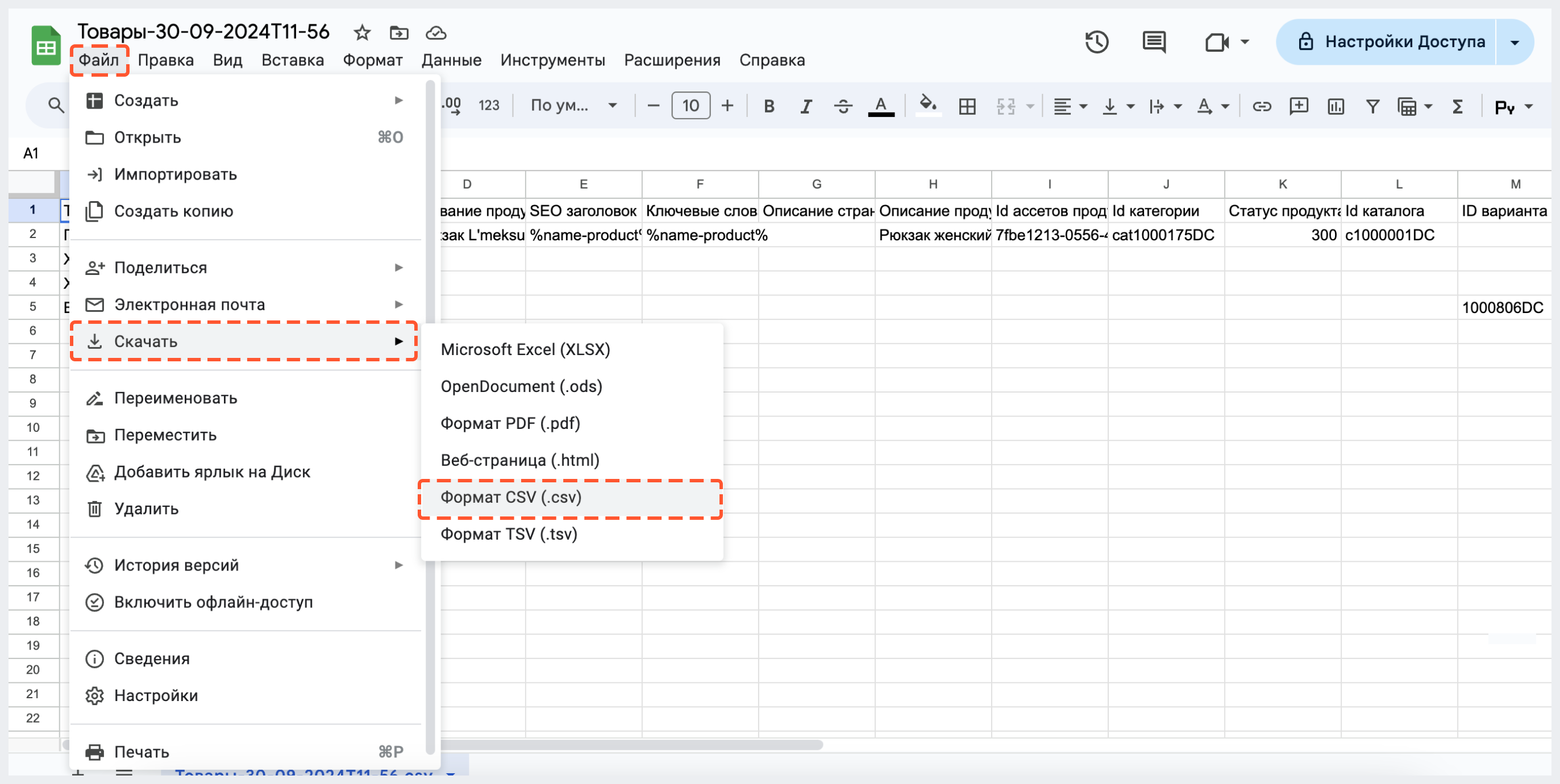1560x784 pixels.
Task: Select Скачать in the File menu
Action: click(x=246, y=341)
